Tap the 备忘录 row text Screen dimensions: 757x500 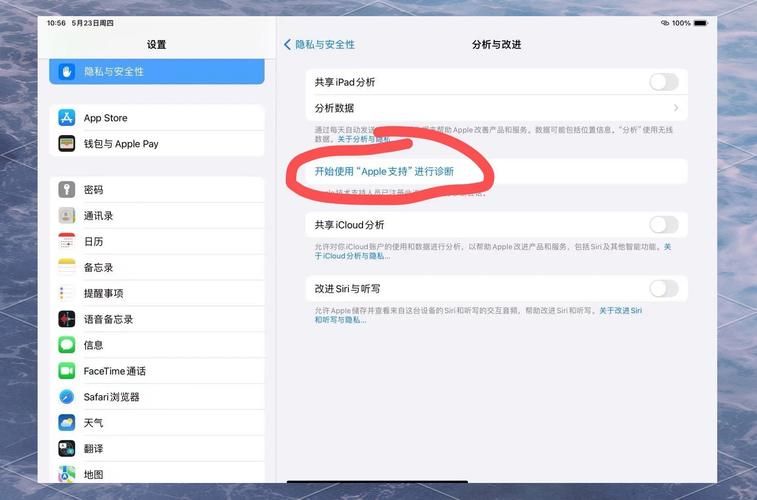point(98,267)
